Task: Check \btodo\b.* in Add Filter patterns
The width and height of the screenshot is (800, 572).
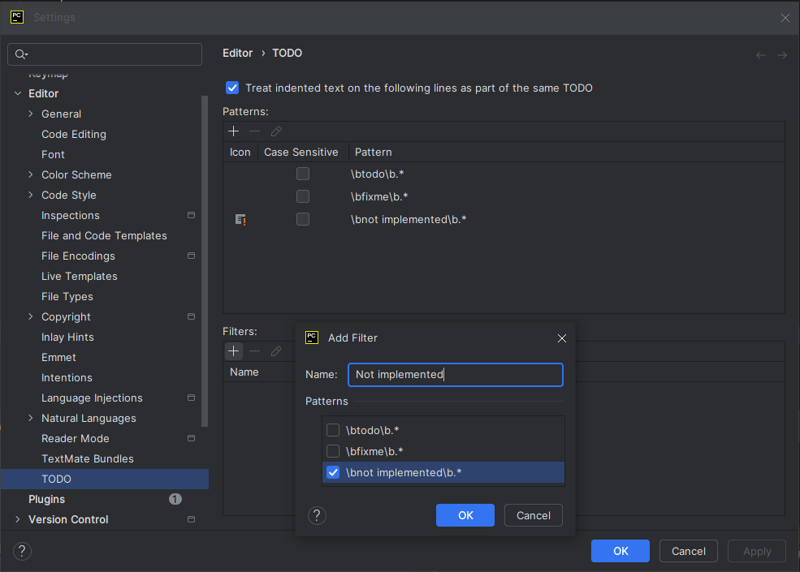Action: [x=333, y=430]
